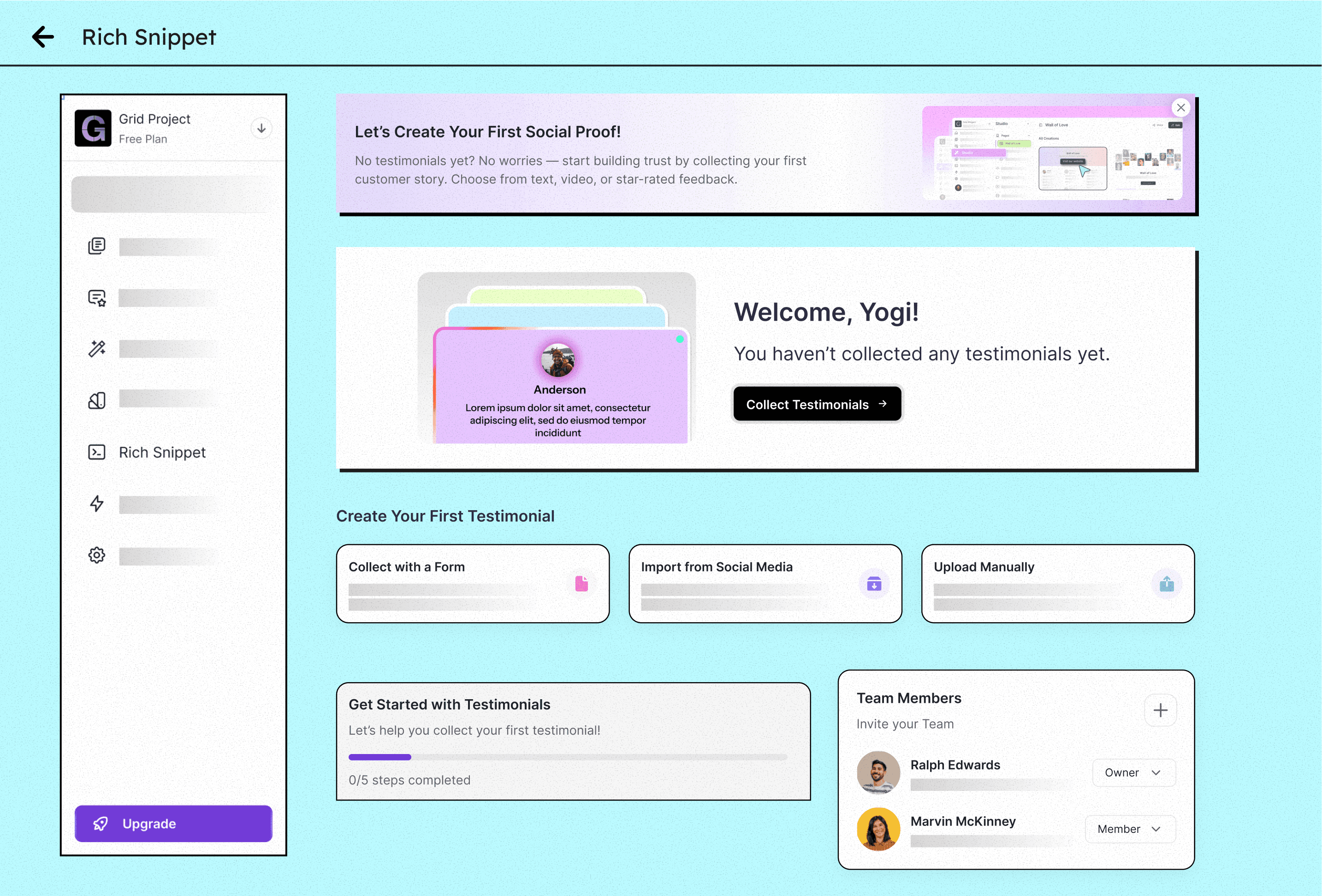Open the Owner role dropdown
Image resolution: width=1322 pixels, height=896 pixels.
(x=1133, y=772)
